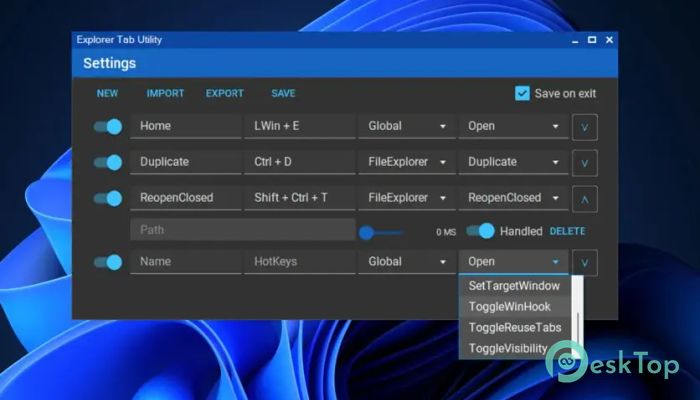Choose ToggleVisibility in the dropdown list
The height and width of the screenshot is (400, 700).
point(514,348)
